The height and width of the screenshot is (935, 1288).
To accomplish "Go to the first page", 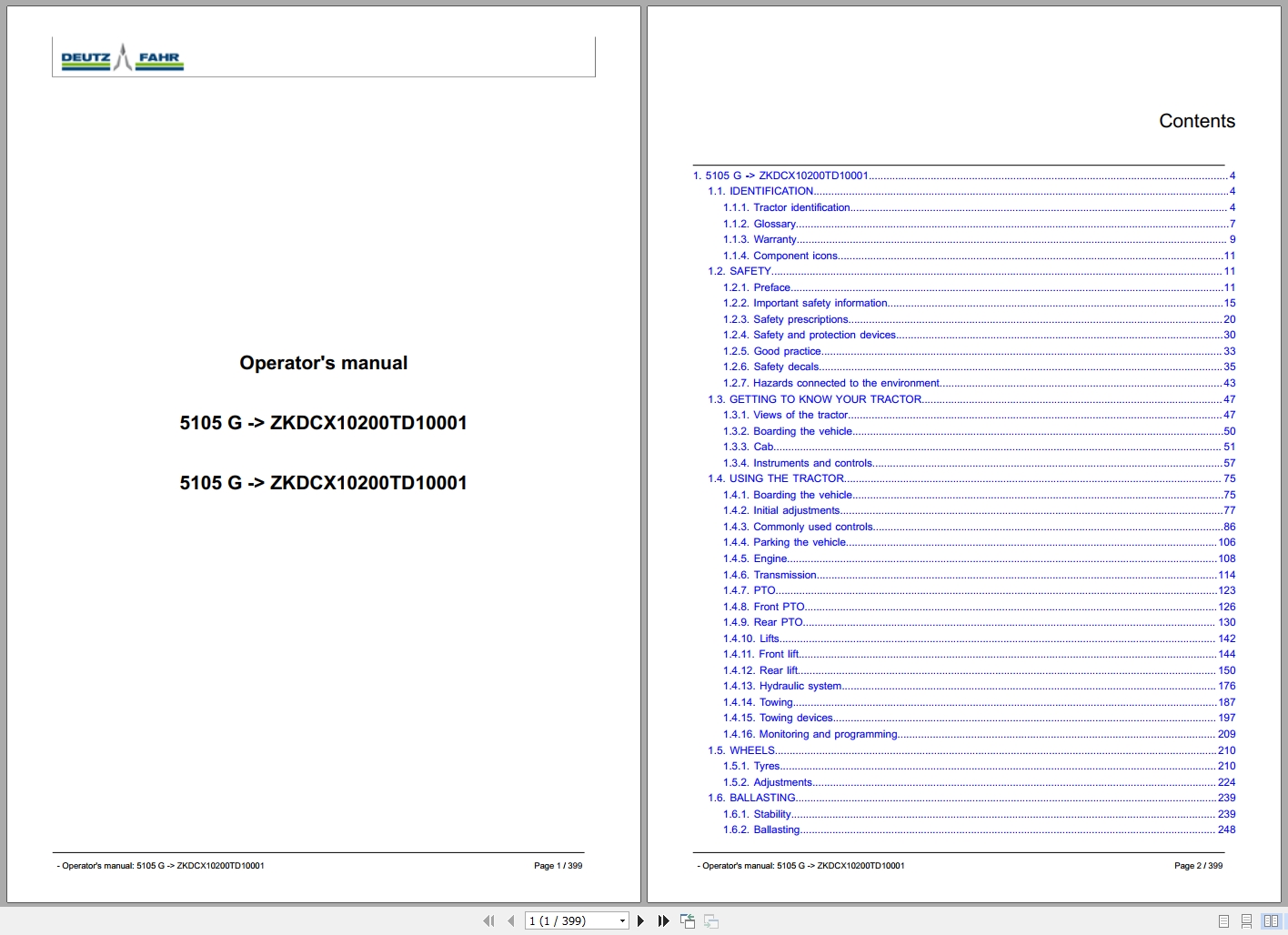I will (x=488, y=920).
